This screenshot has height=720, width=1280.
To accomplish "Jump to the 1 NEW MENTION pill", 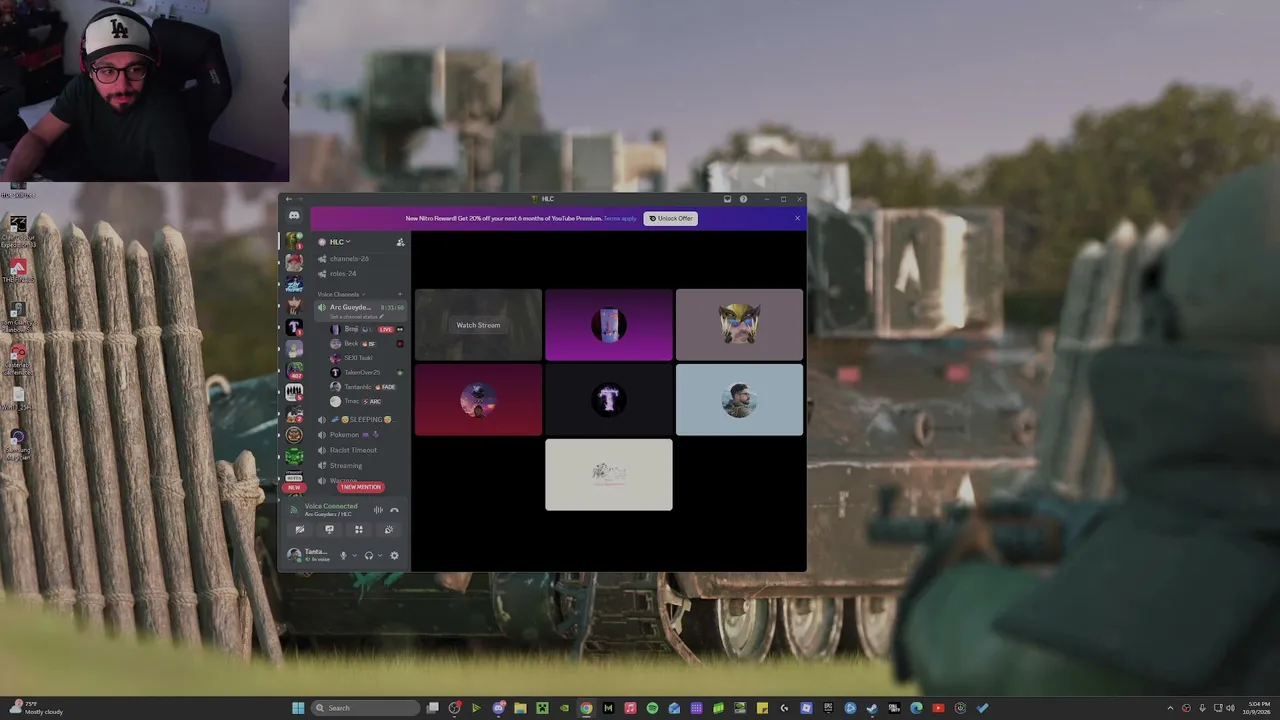I will click(360, 487).
